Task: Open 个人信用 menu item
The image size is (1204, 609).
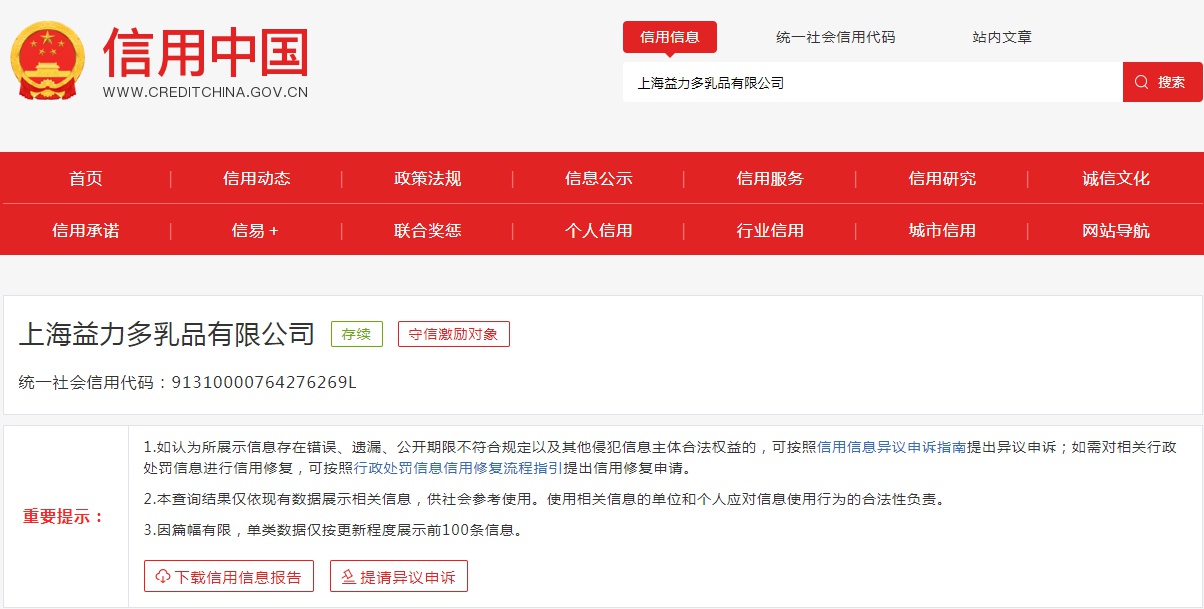Action: point(599,231)
